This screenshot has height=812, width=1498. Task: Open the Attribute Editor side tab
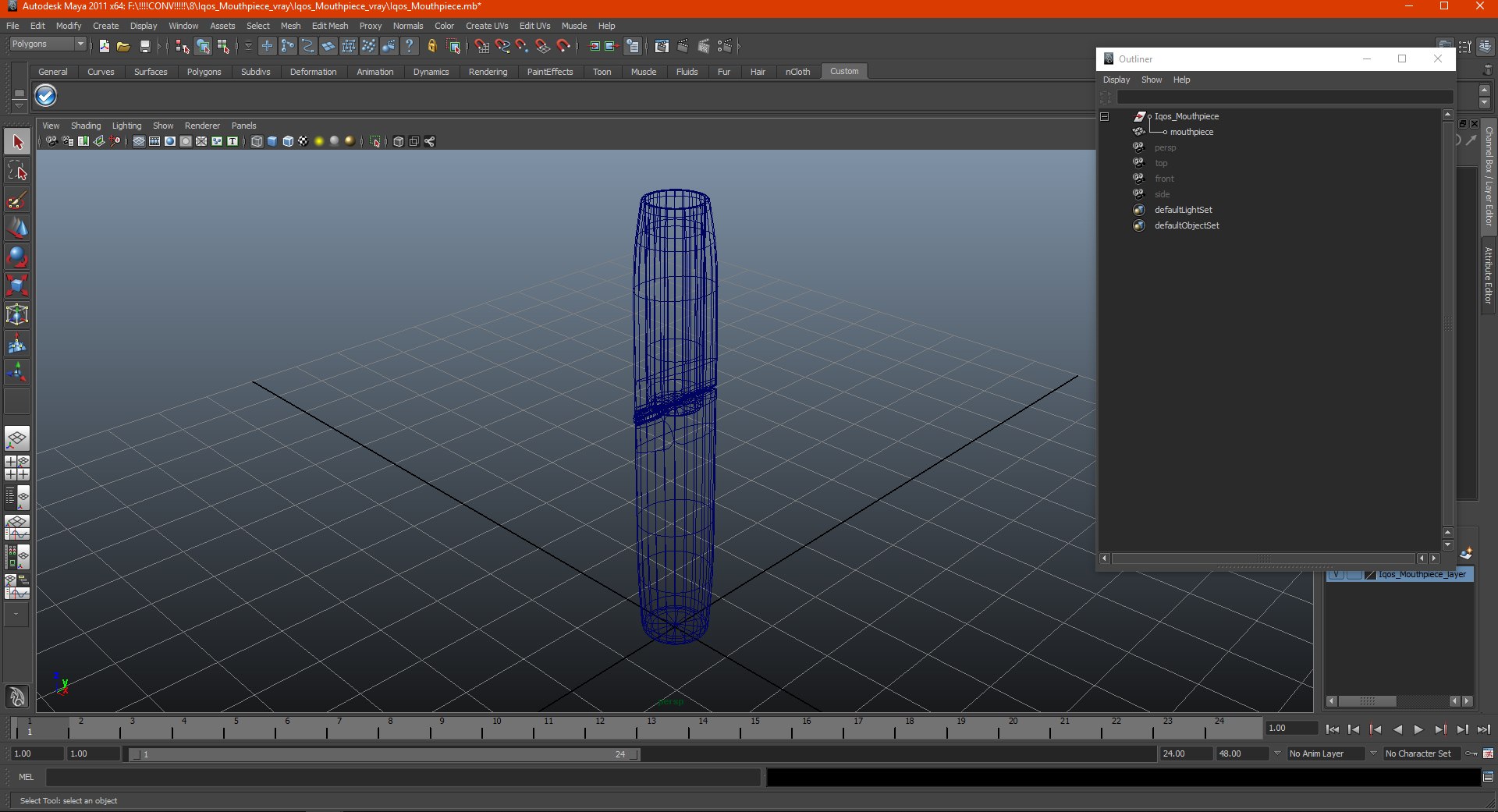[1489, 275]
